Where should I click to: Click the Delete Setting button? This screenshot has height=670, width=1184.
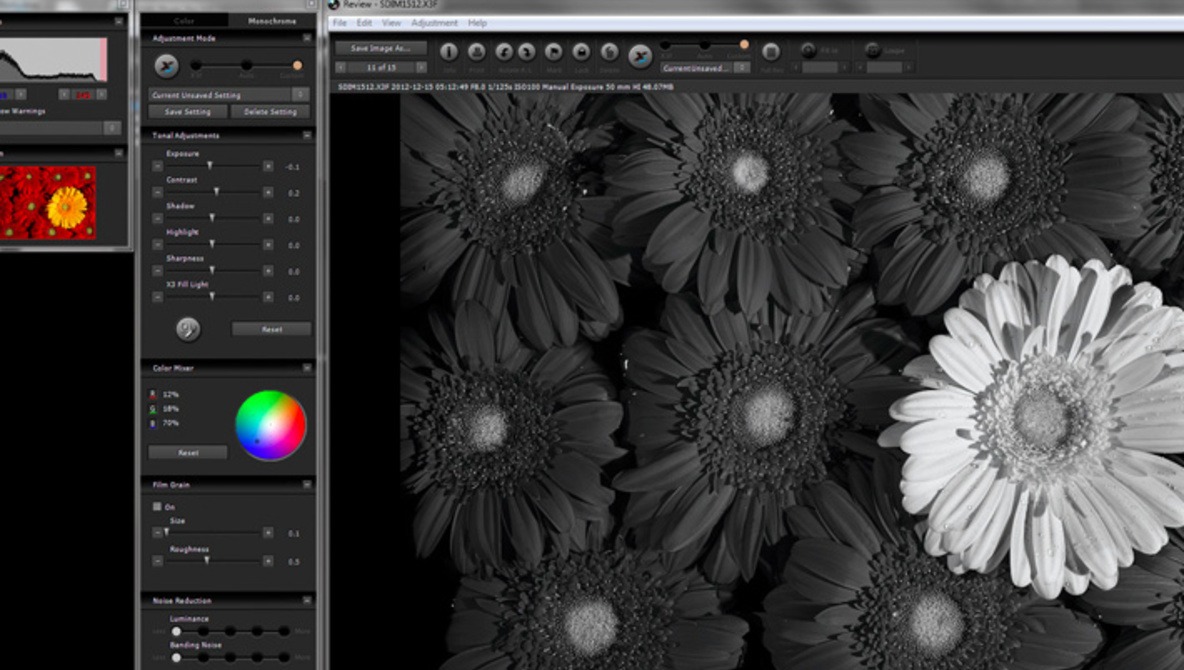pos(270,112)
